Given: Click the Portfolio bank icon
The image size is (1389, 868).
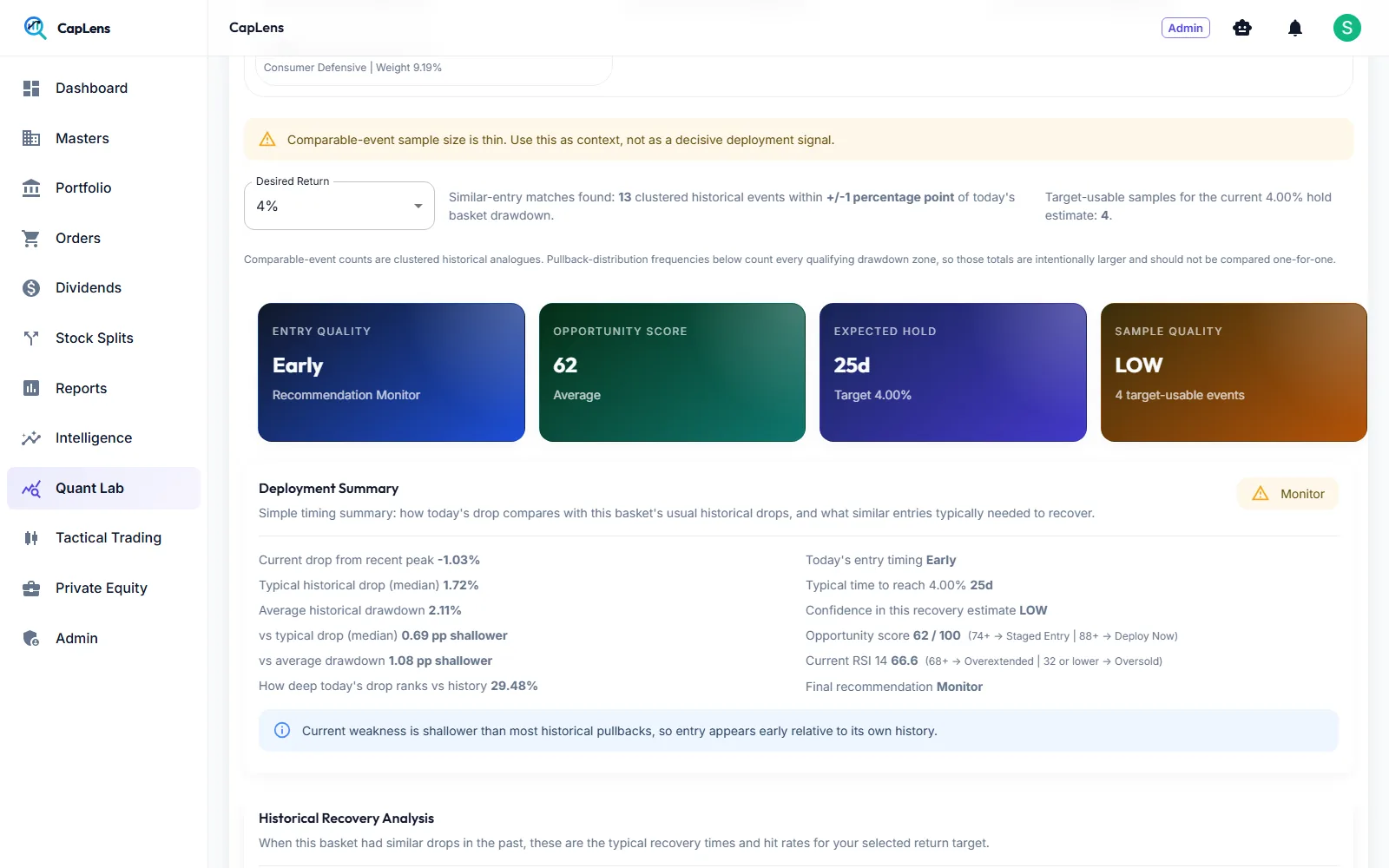Looking at the screenshot, I should pyautogui.click(x=31, y=188).
